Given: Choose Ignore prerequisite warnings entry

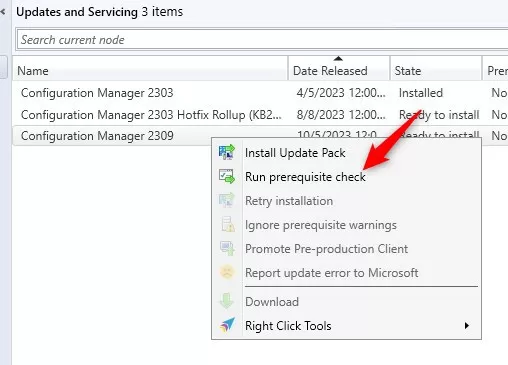Looking at the screenshot, I should click(x=346, y=225).
